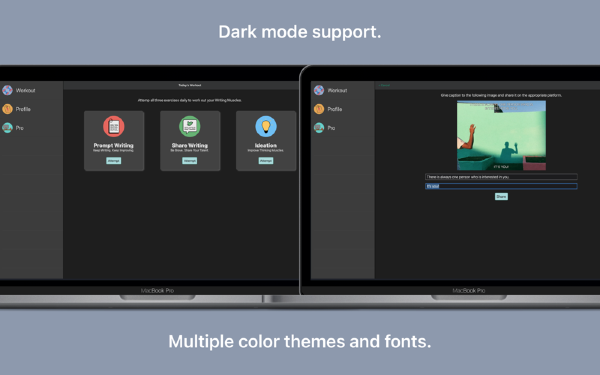
Task: Attempt the Ideation exercise
Action: pos(266,161)
